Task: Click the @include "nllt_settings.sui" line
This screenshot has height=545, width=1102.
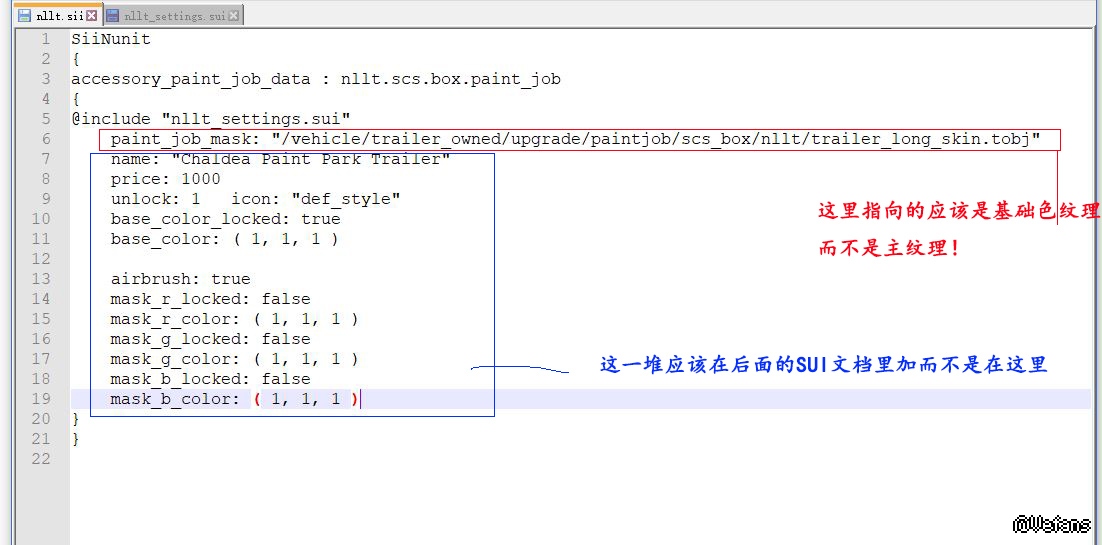Action: [x=211, y=119]
